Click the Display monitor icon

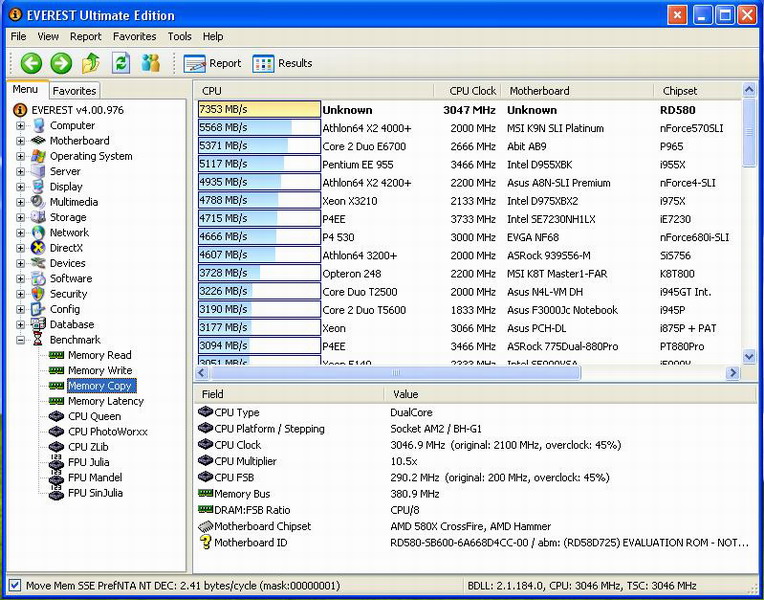tap(38, 187)
